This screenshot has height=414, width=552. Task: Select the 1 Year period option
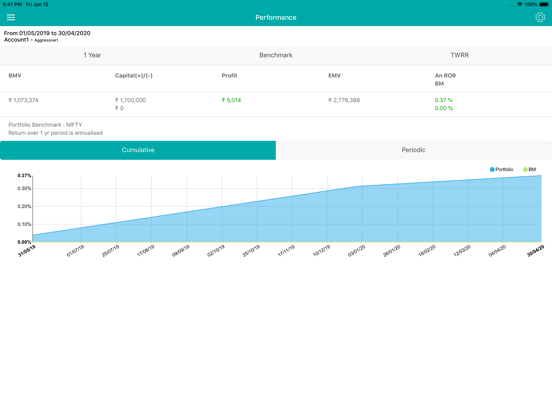[92, 55]
